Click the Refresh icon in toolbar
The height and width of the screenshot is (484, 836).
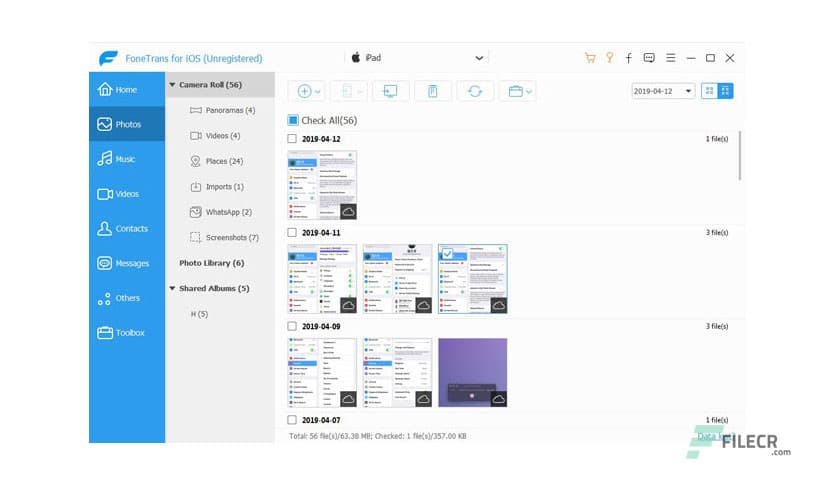coord(475,91)
